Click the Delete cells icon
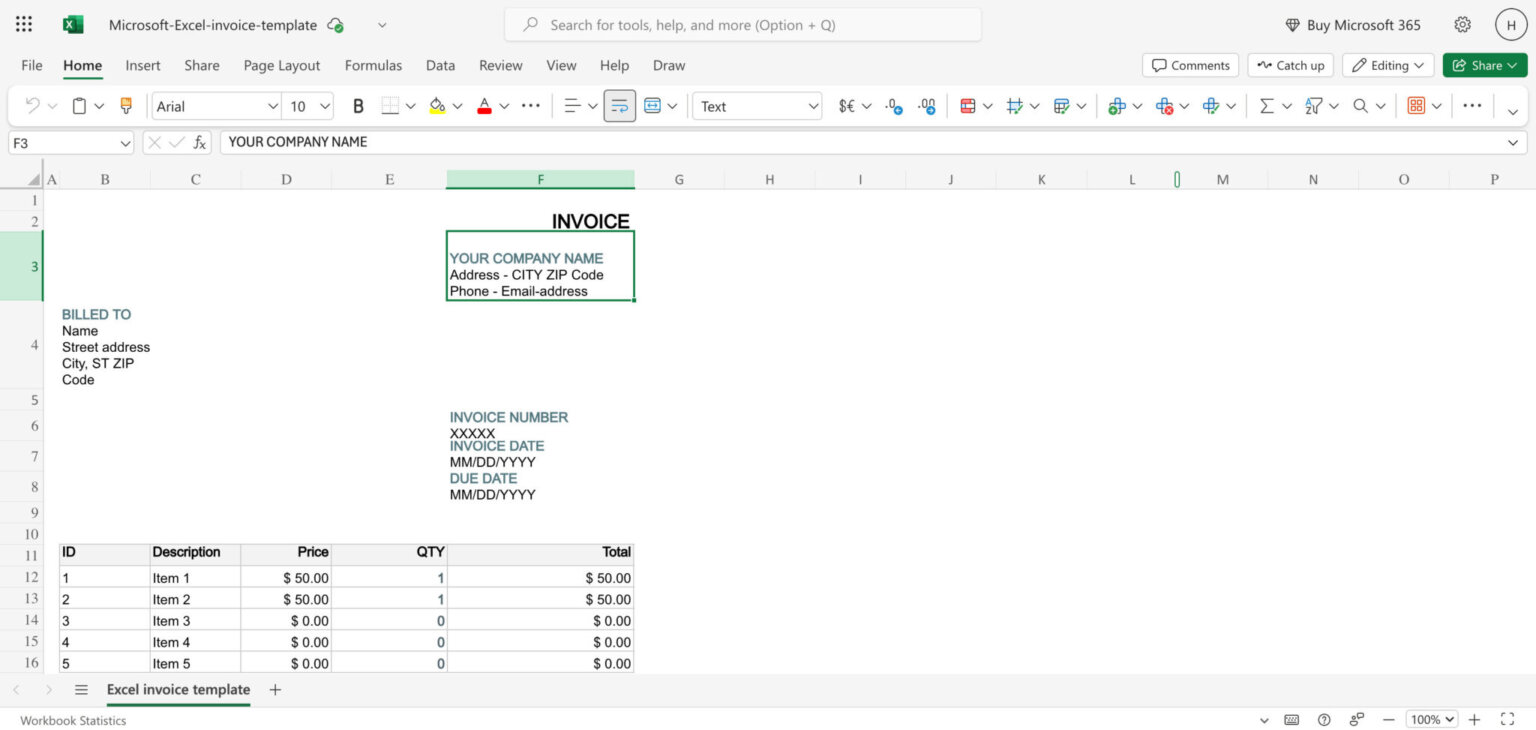1536x730 pixels. pos(1167,105)
